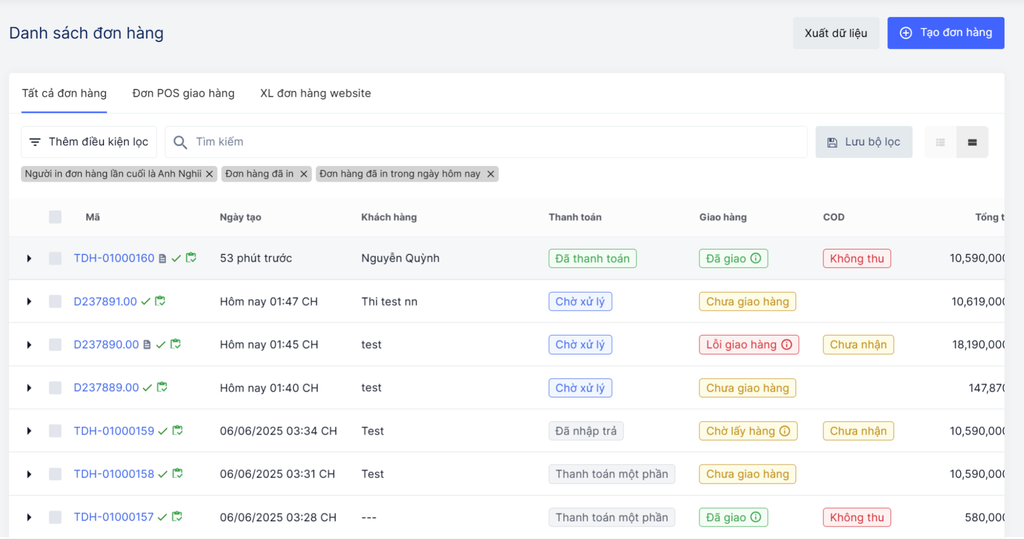Check the box for order TDH-01000160
The height and width of the screenshot is (539, 1024).
55,258
